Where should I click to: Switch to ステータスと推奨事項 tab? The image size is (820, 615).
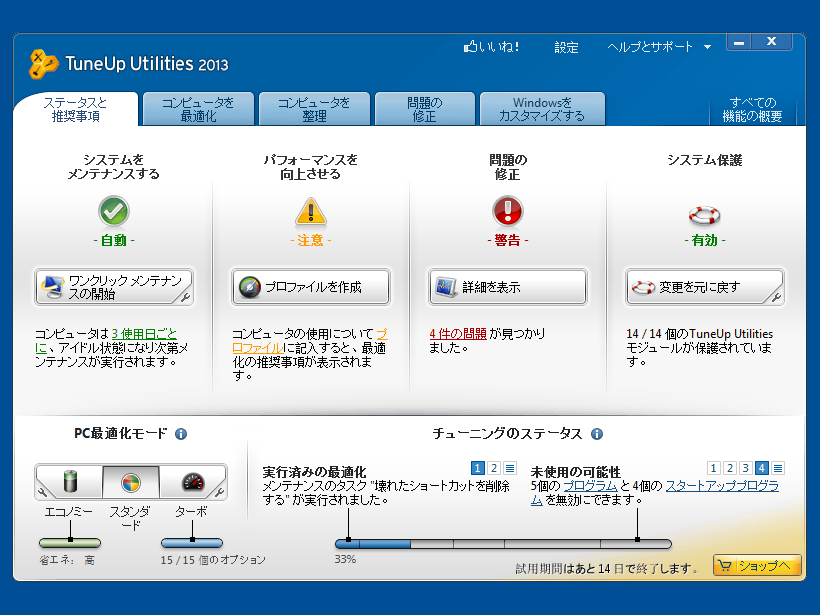coord(76,109)
